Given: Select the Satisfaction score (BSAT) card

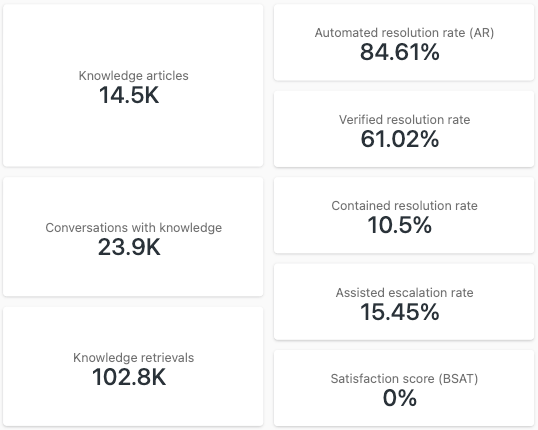Looking at the screenshot, I should pyautogui.click(x=404, y=388).
